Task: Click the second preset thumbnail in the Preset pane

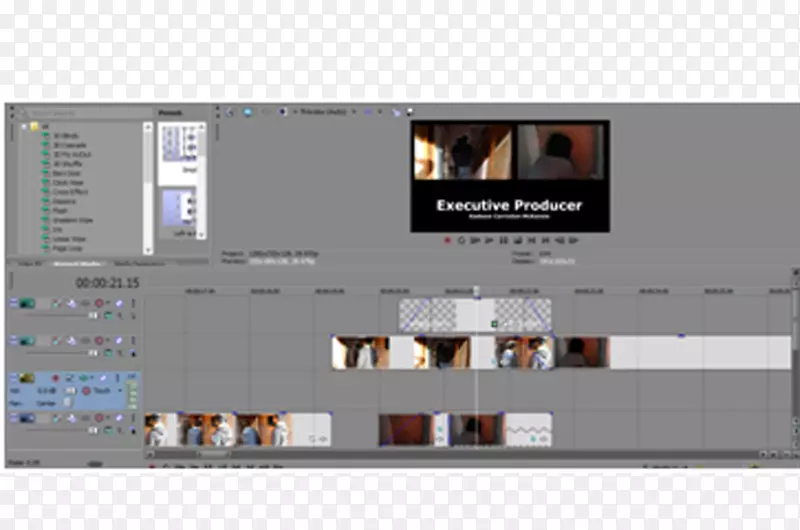Action: pyautogui.click(x=179, y=208)
